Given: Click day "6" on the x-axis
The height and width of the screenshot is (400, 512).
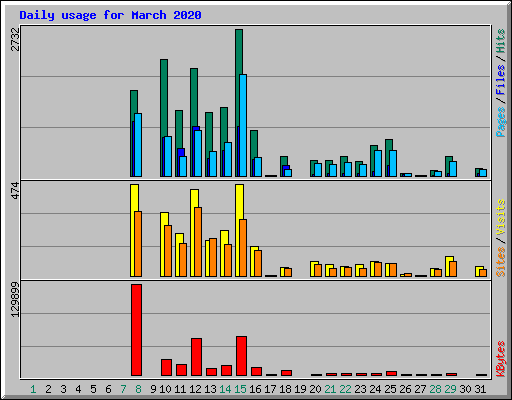Looking at the screenshot, I should tap(109, 389).
